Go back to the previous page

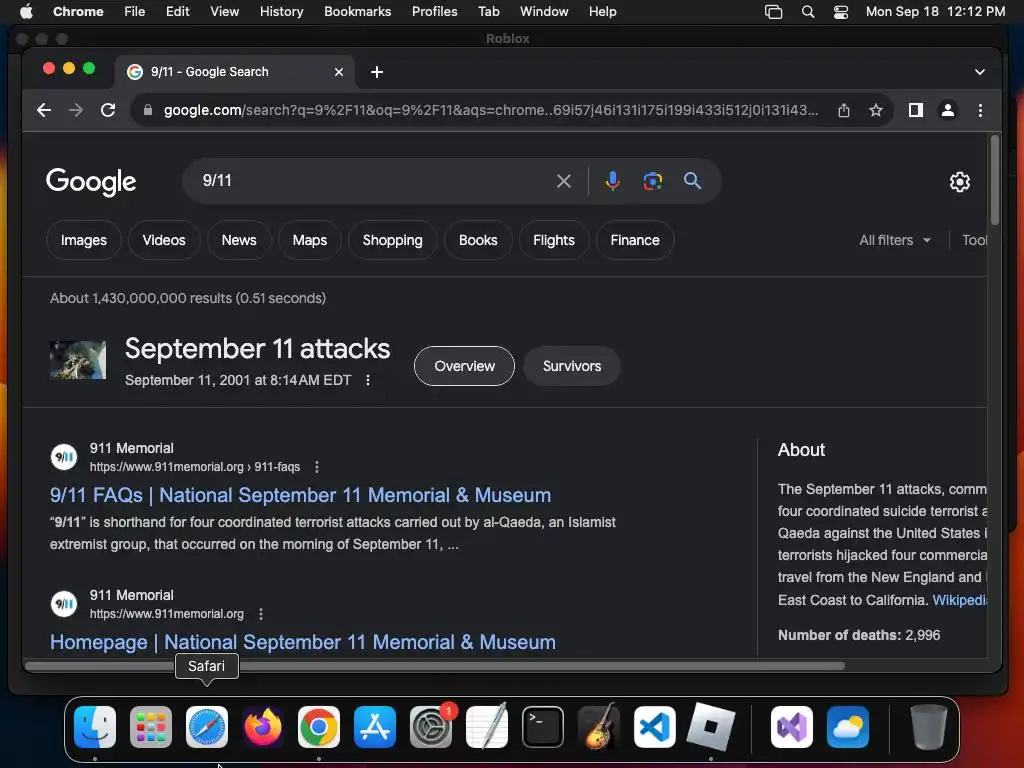[x=44, y=110]
